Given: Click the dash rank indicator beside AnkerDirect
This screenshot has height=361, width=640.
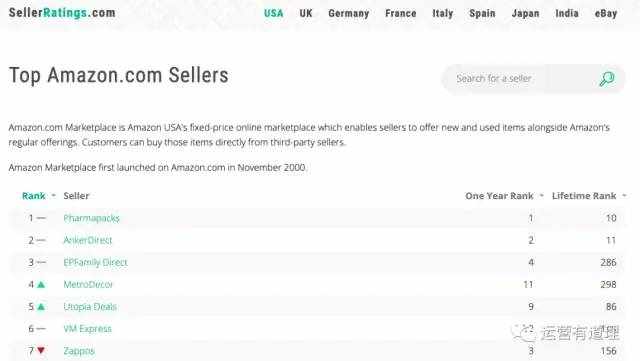Looking at the screenshot, I should click(41, 240).
